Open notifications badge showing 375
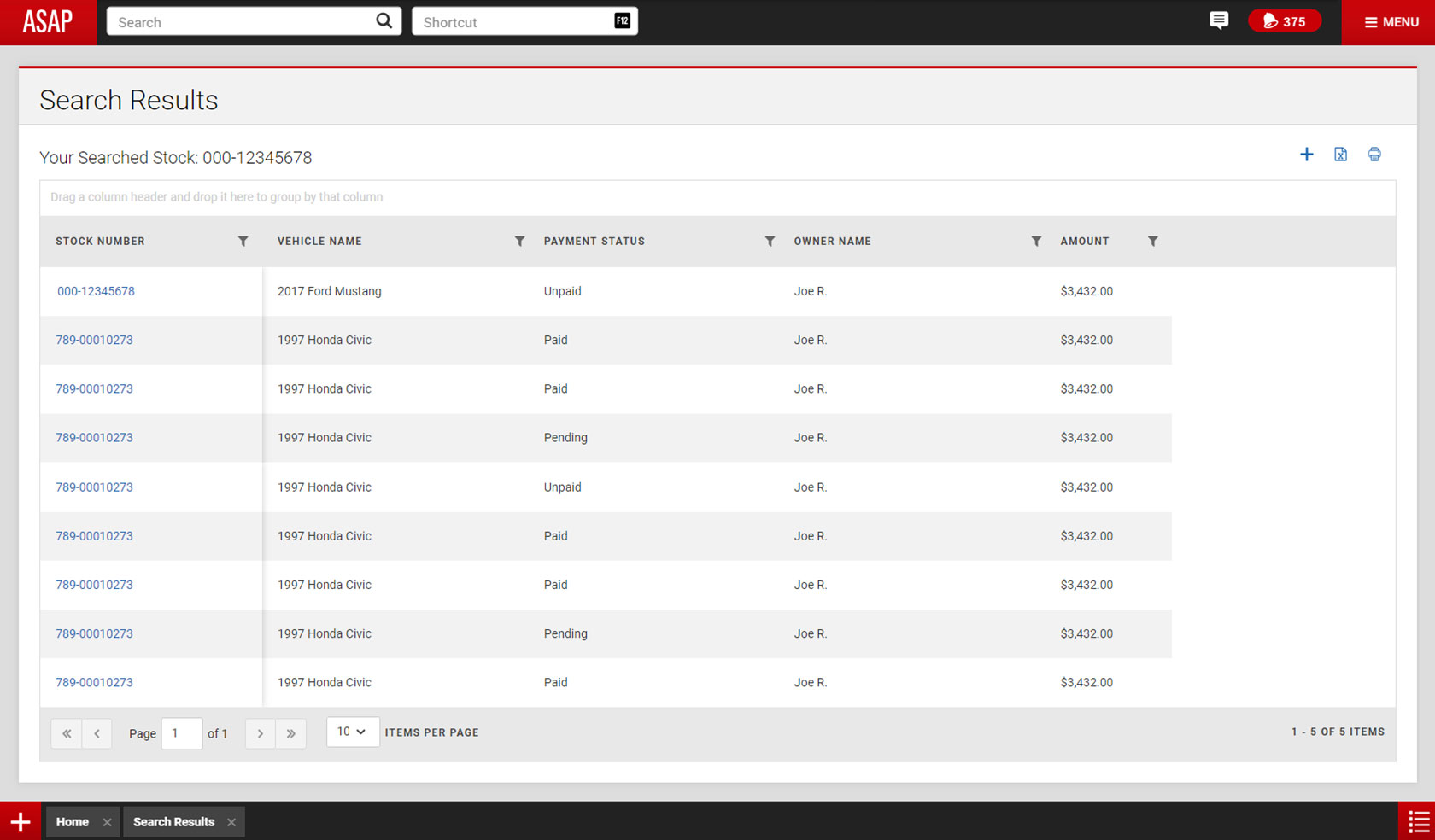Image resolution: width=1435 pixels, height=840 pixels. 1284,21
